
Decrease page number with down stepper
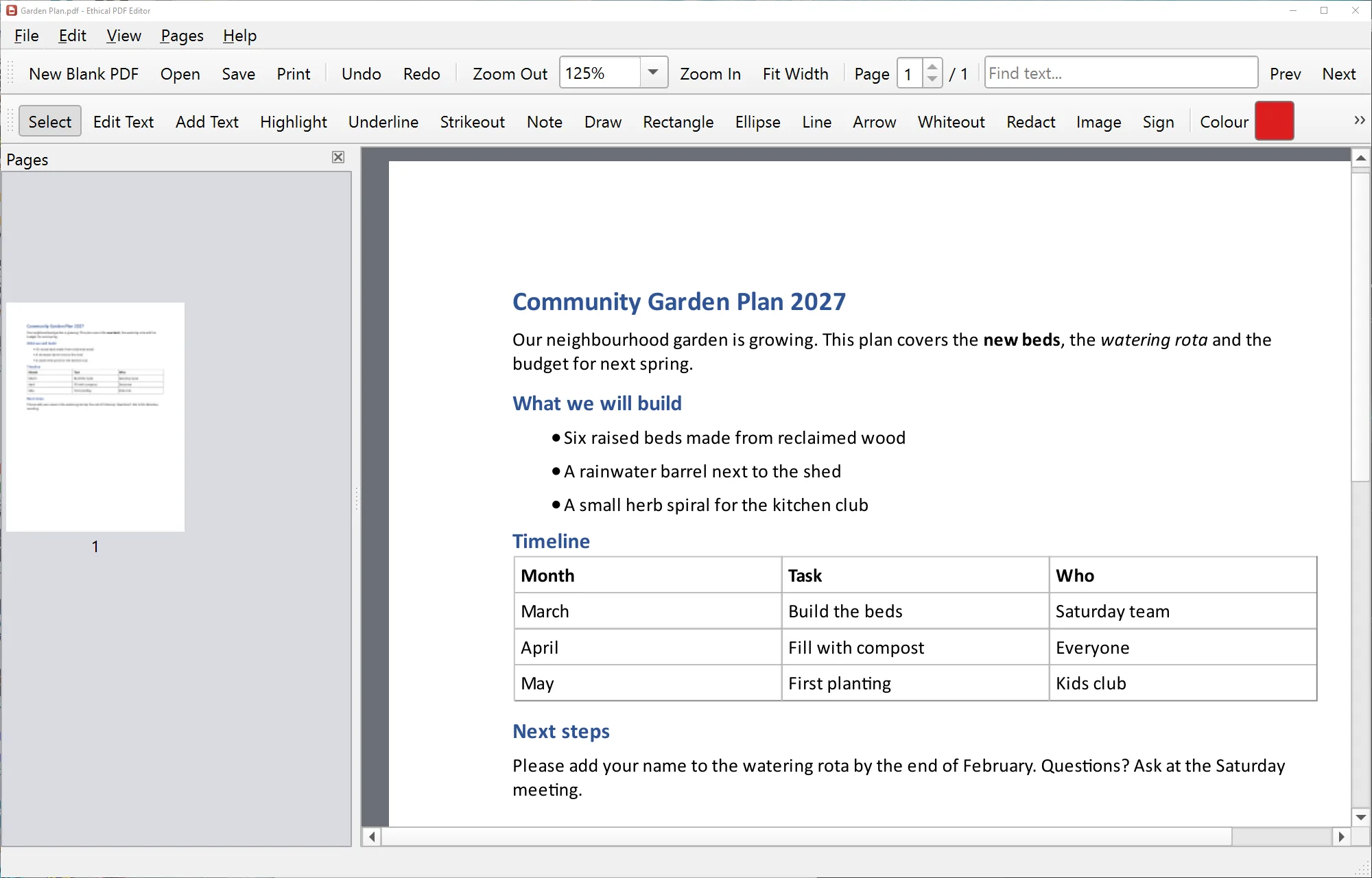[x=932, y=80]
